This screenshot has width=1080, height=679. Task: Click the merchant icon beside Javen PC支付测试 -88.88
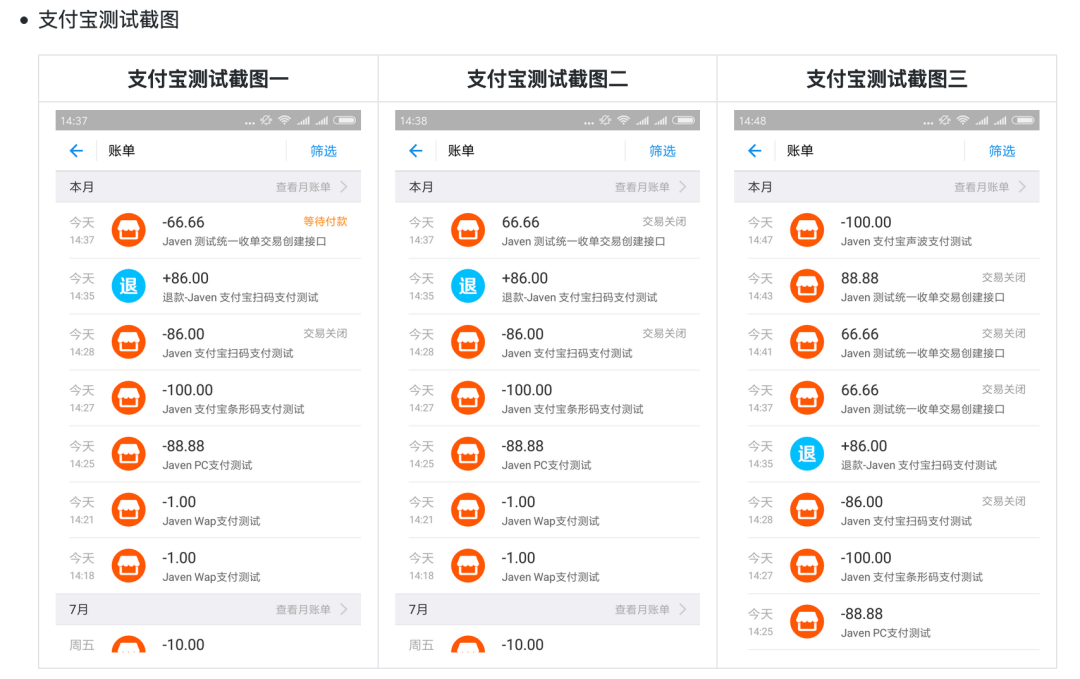128,453
